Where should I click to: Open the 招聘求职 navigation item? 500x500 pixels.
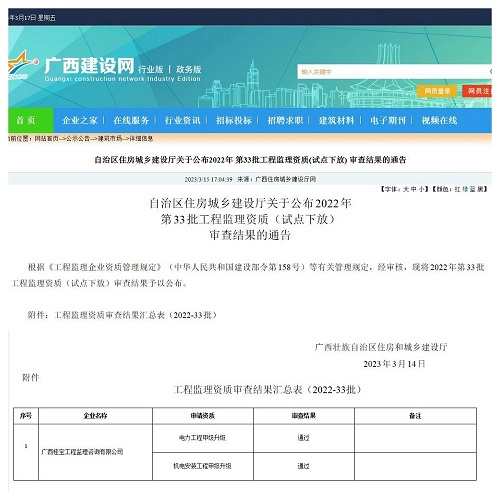click(285, 120)
